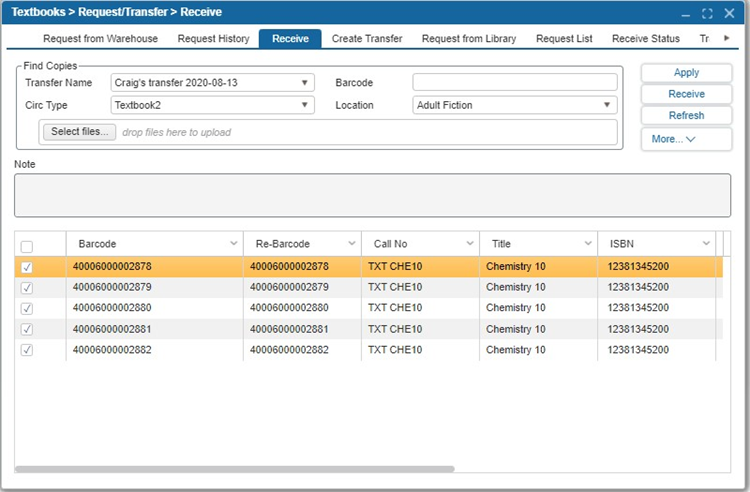This screenshot has height=492, width=750.
Task: Open Barcode column header menu
Action: click(233, 243)
